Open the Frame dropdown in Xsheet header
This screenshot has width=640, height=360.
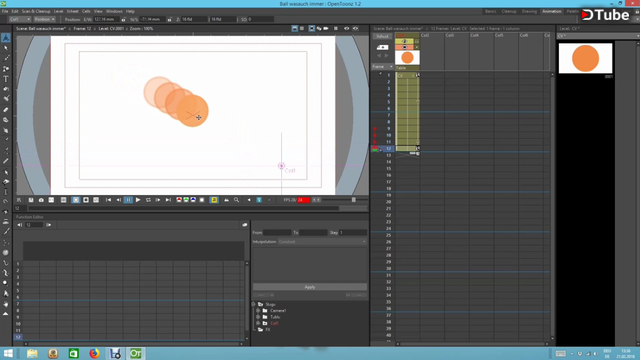pos(382,67)
